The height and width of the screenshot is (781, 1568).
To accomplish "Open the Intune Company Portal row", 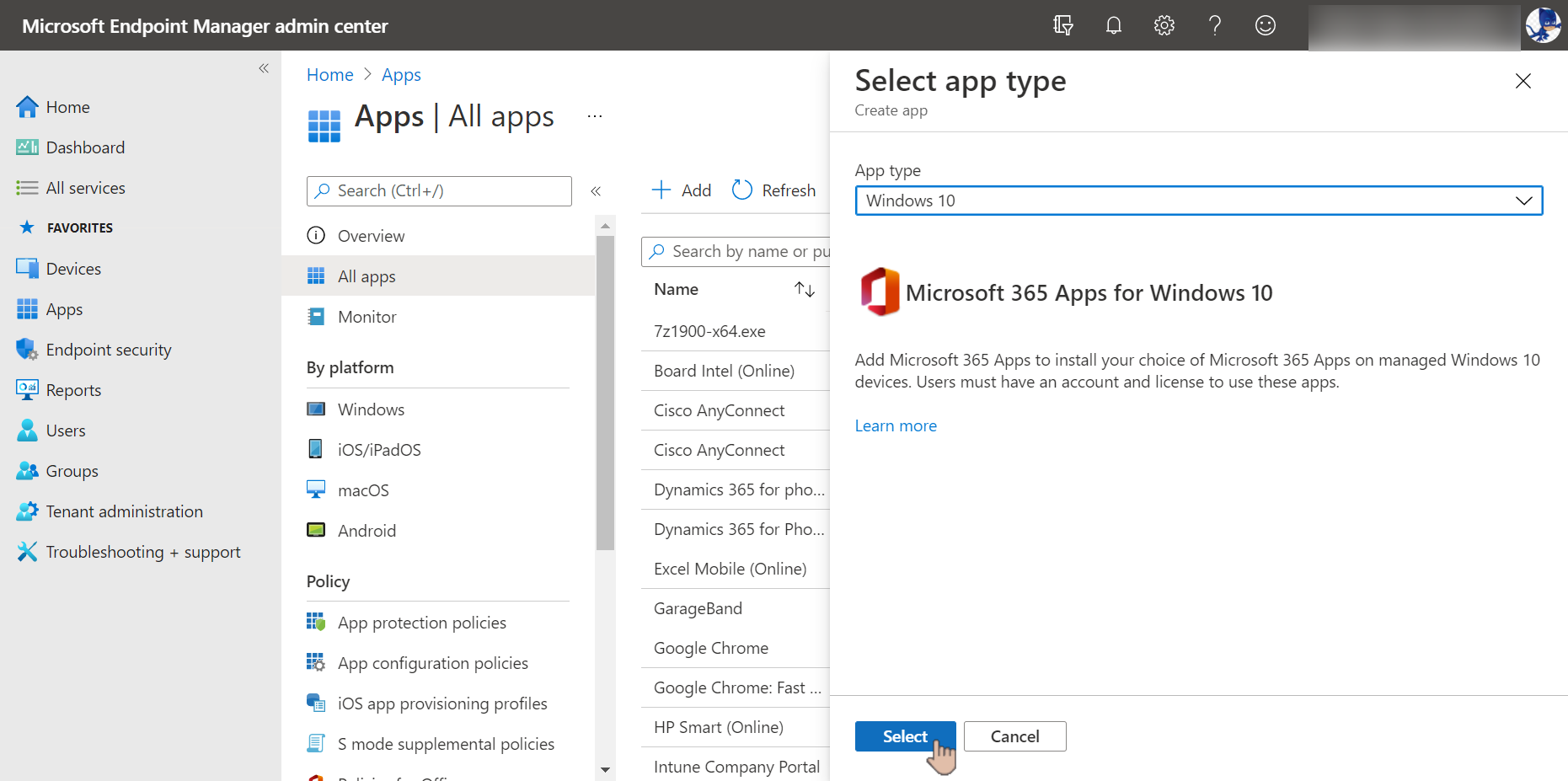I will [x=735, y=767].
